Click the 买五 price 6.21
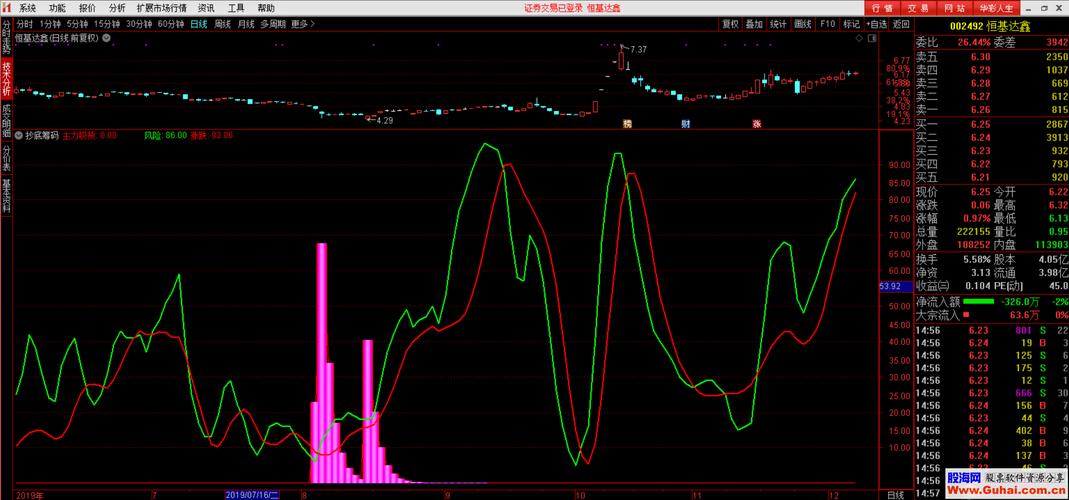This screenshot has width=1069, height=500. coord(980,177)
